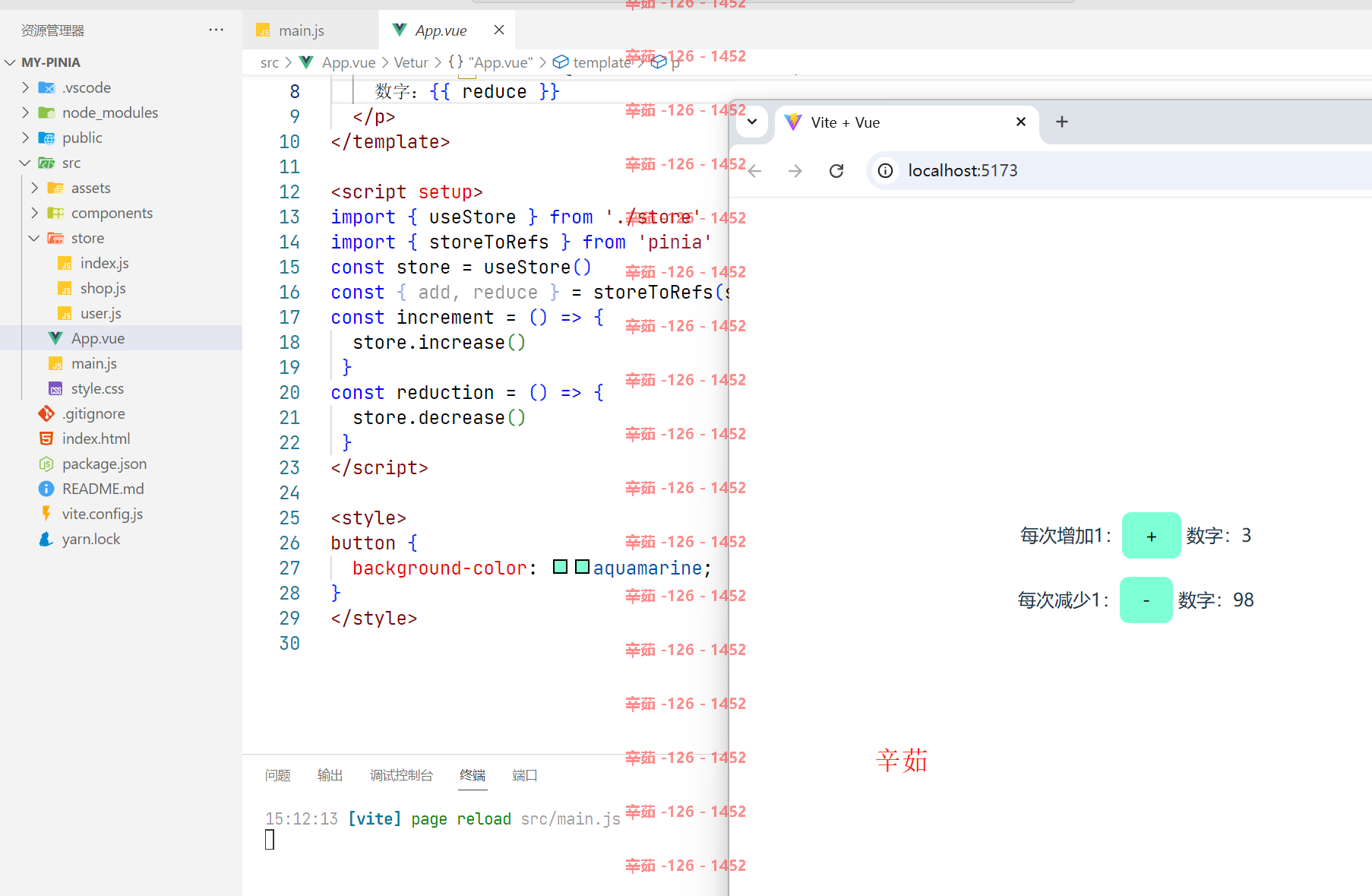Select the Vite + Vue browser tab
This screenshot has height=896, width=1372.
(x=907, y=122)
